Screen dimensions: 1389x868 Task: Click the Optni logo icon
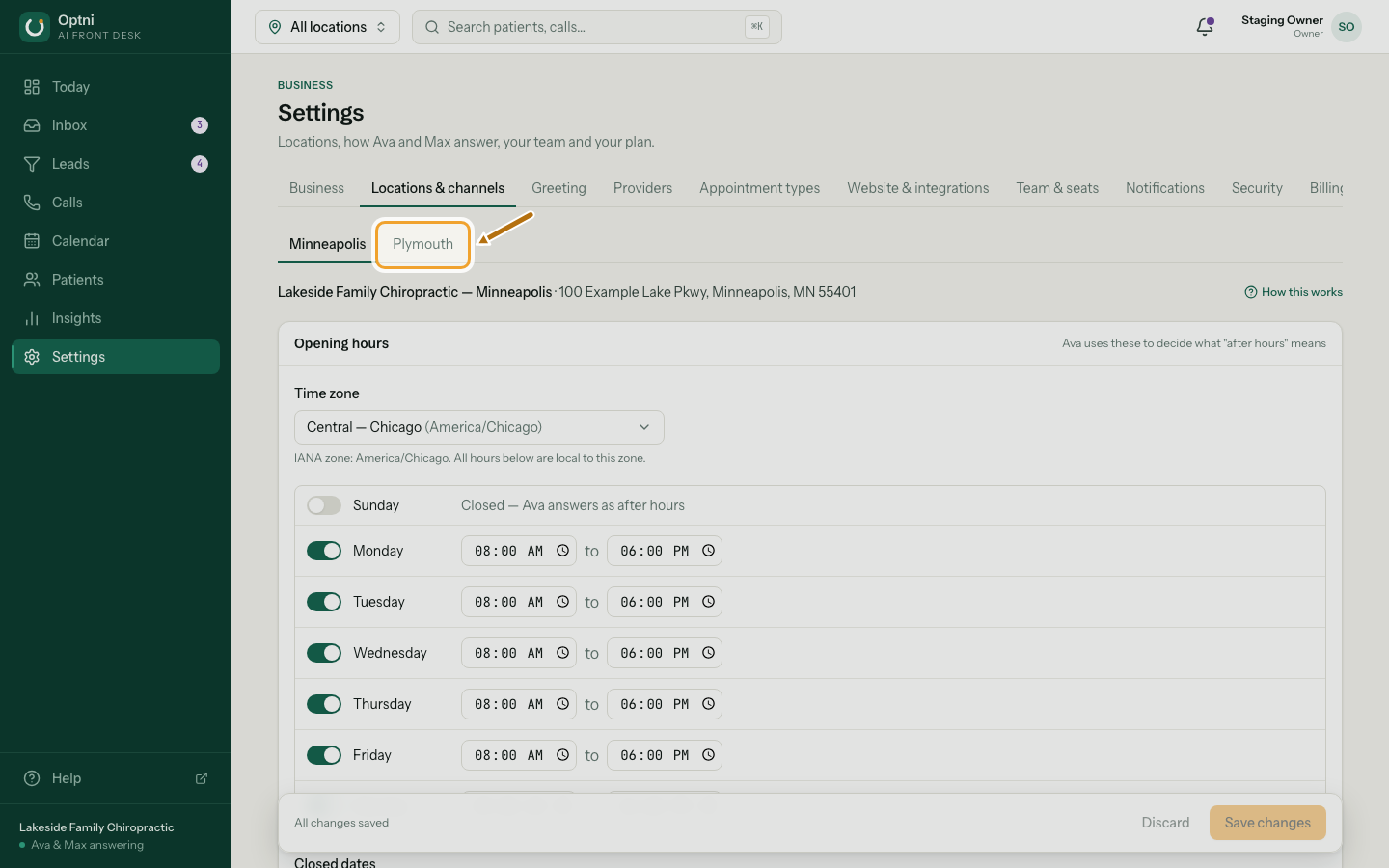point(35,27)
